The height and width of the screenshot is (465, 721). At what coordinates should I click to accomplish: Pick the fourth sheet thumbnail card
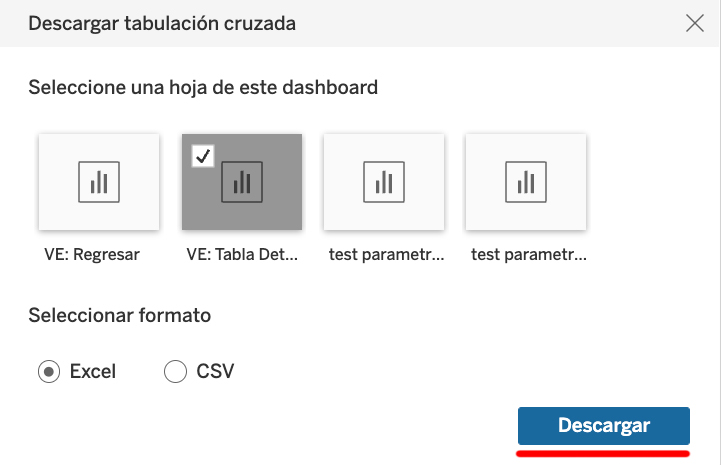pos(526,182)
